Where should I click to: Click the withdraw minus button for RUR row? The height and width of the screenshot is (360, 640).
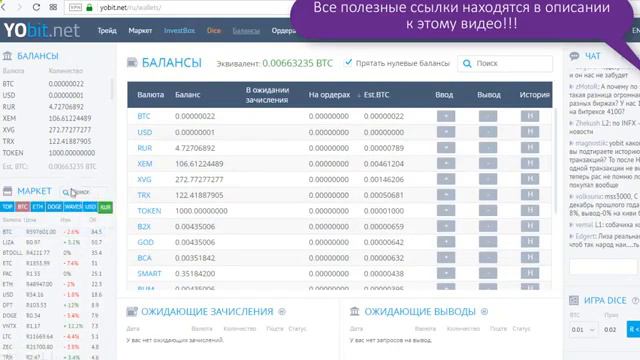pyautogui.click(x=488, y=148)
